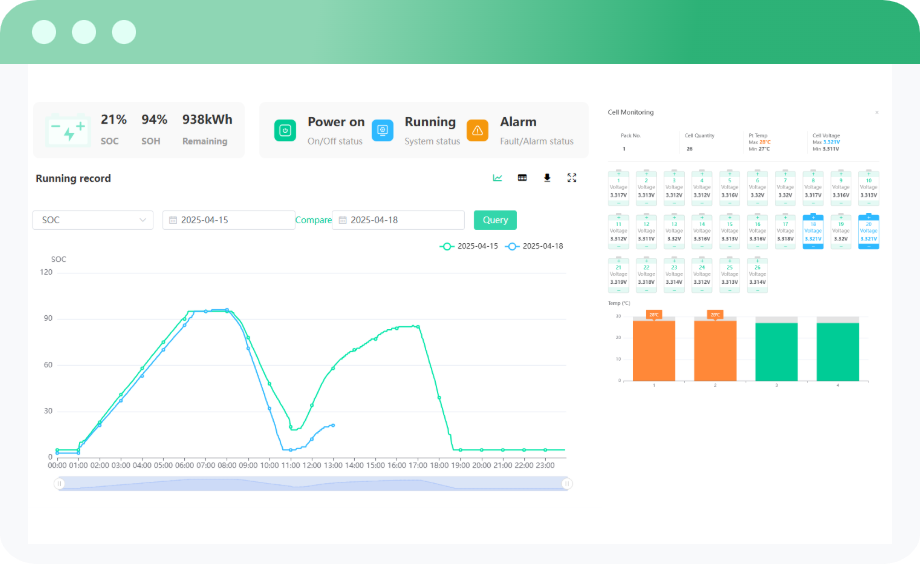Viewport: 920px width, 564px height.
Task: Expand chart to fullscreen
Action: click(572, 178)
